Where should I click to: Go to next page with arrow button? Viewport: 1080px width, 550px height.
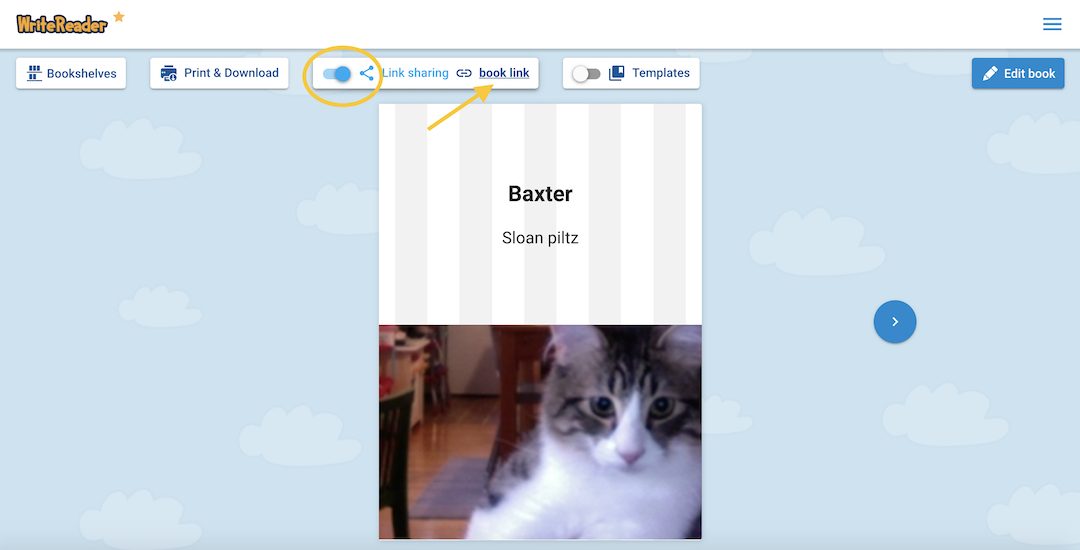[895, 321]
